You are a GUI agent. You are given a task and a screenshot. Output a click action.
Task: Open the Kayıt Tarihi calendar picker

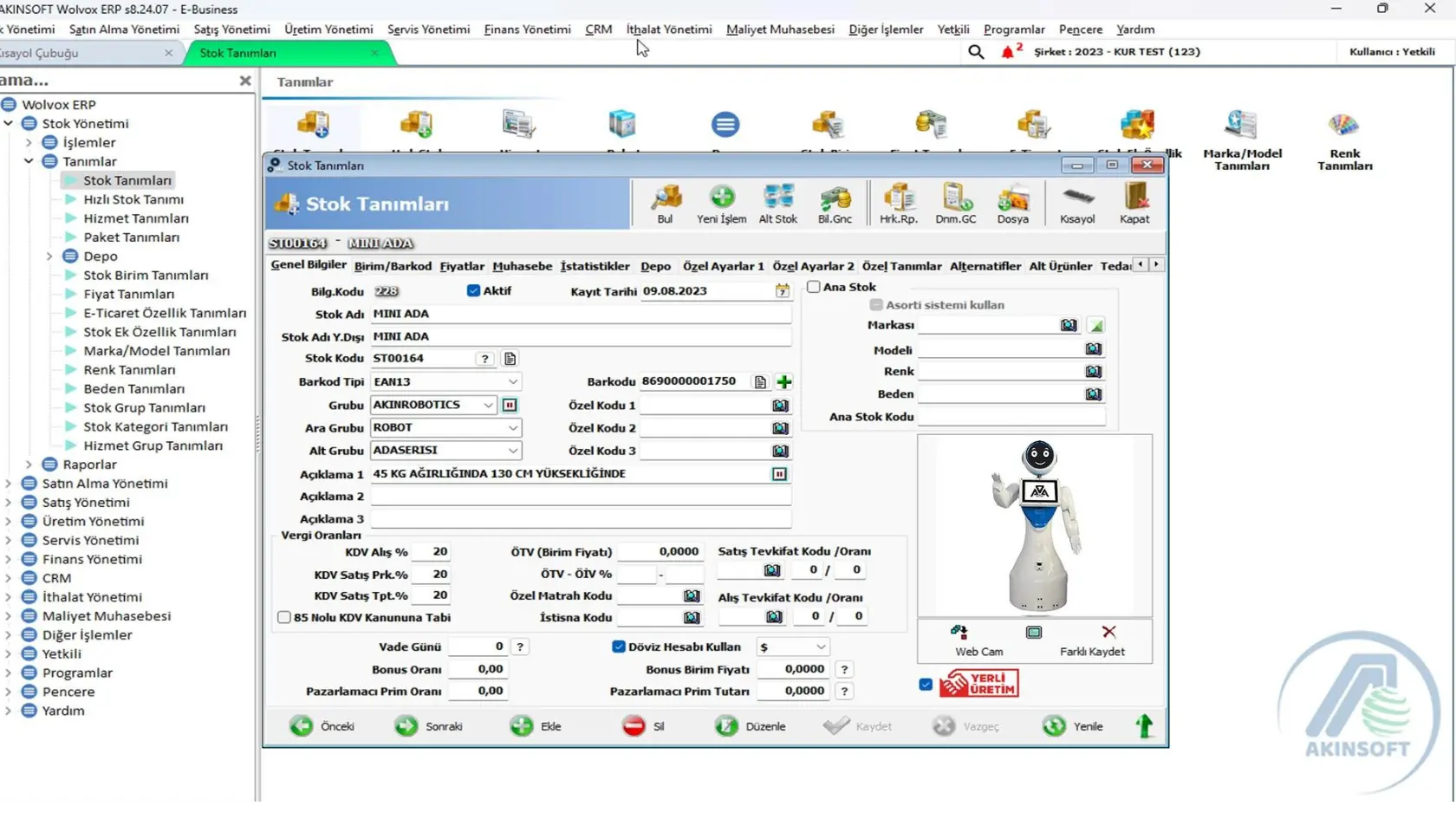point(782,291)
